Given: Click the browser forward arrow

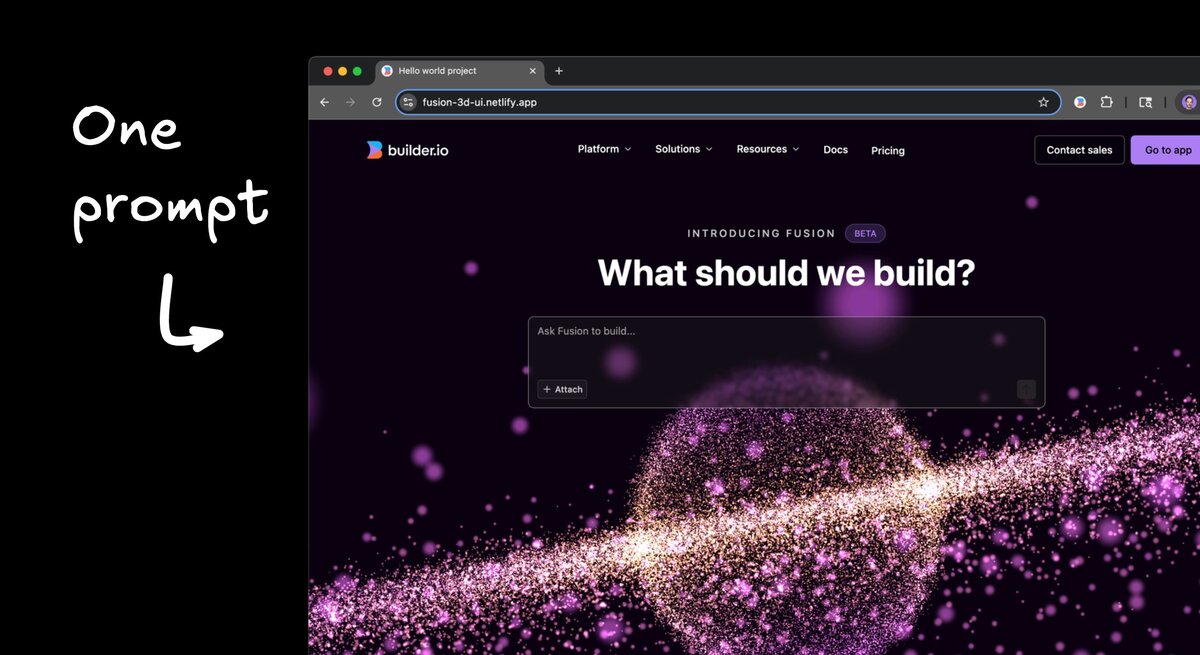Looking at the screenshot, I should (350, 102).
